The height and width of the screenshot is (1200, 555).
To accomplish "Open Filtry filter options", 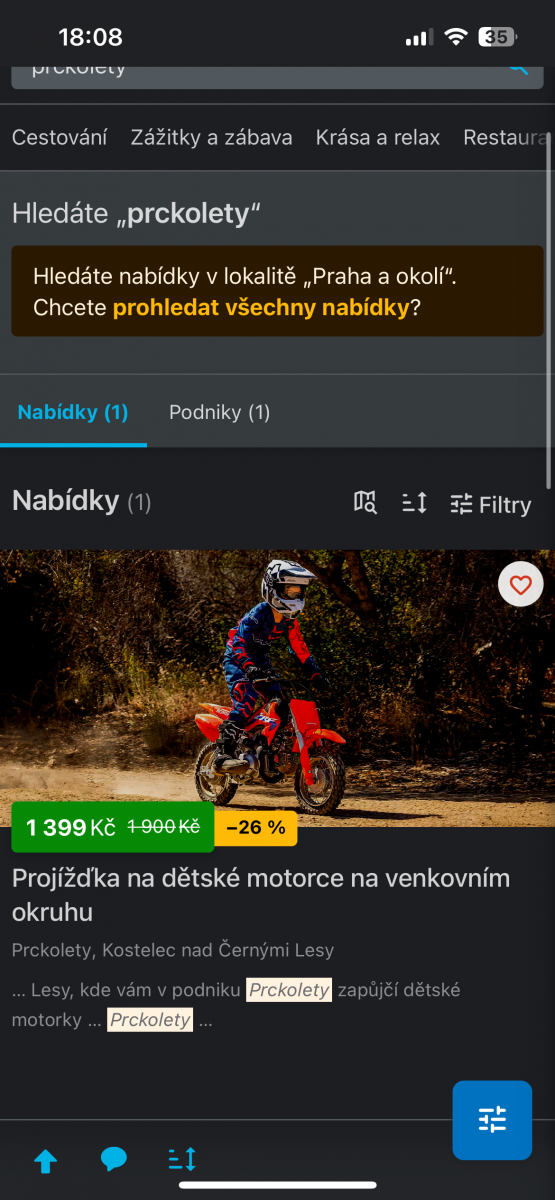I will point(490,504).
